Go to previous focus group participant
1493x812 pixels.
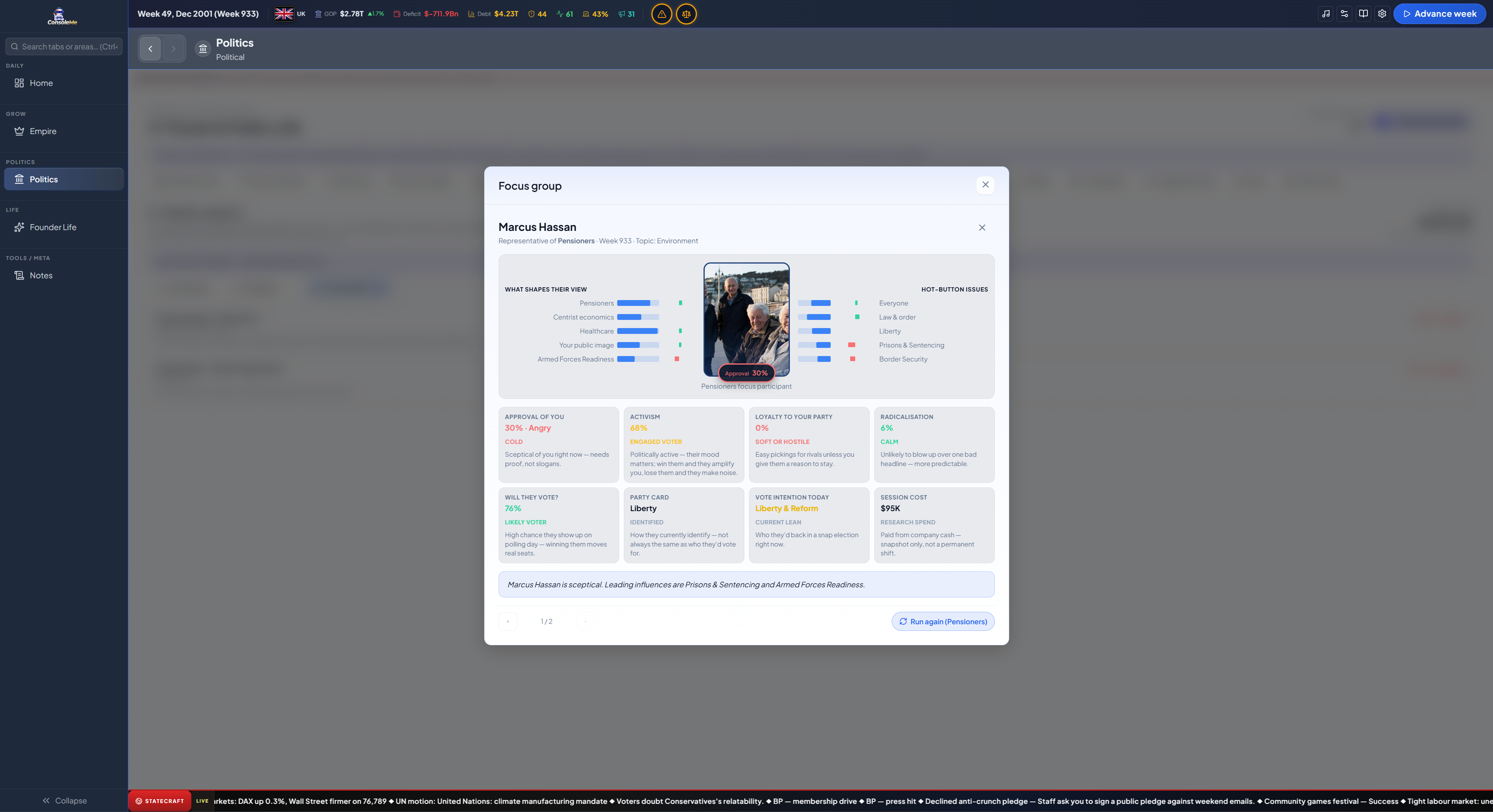(508, 622)
